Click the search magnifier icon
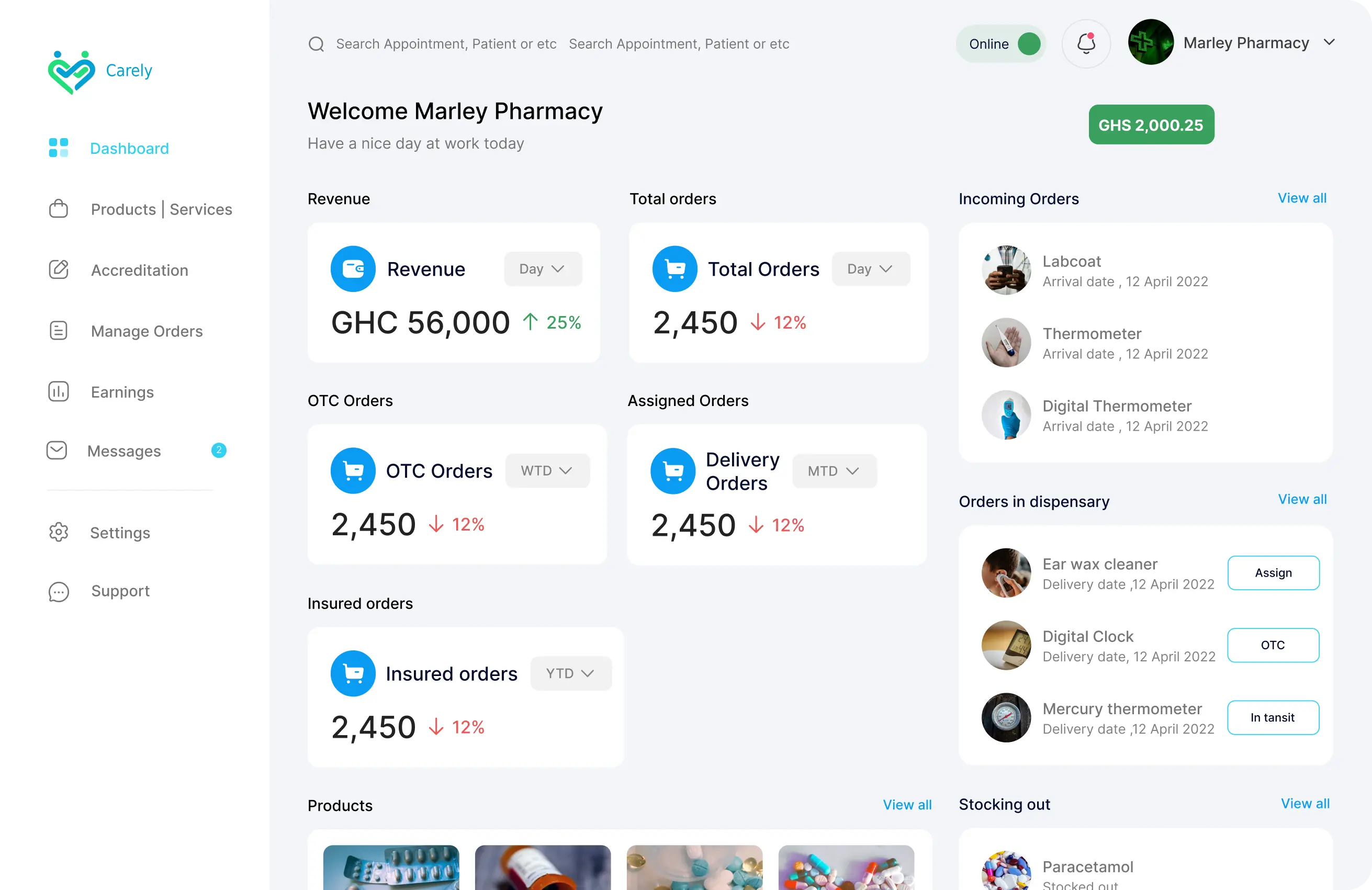The image size is (1372, 890). (316, 44)
